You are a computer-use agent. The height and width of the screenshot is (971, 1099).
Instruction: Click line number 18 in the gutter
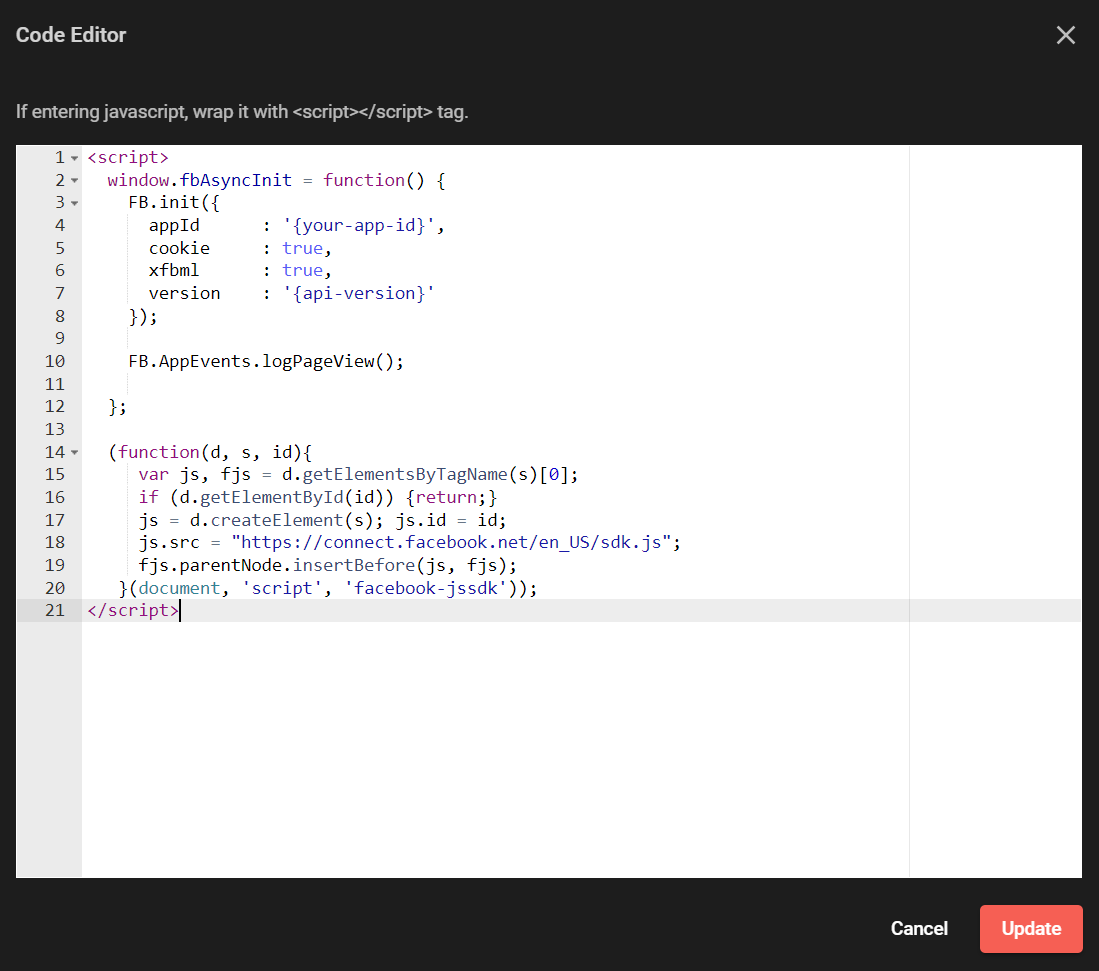[x=55, y=542]
